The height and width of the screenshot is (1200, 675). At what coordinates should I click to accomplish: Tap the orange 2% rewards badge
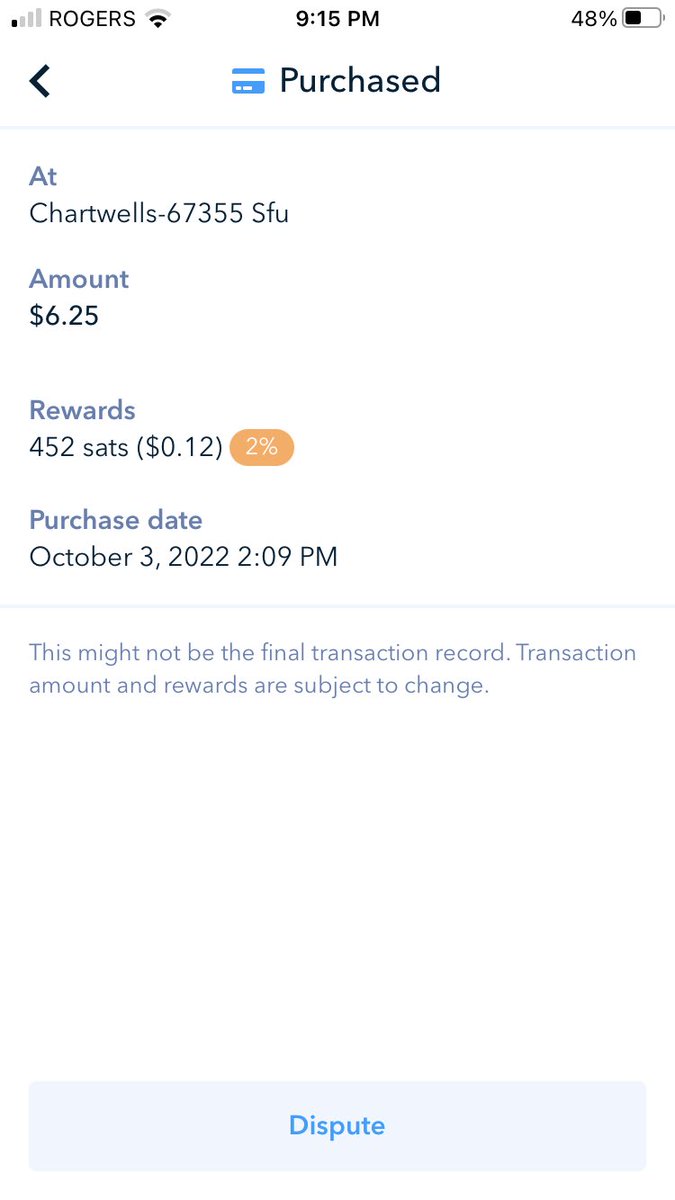262,447
